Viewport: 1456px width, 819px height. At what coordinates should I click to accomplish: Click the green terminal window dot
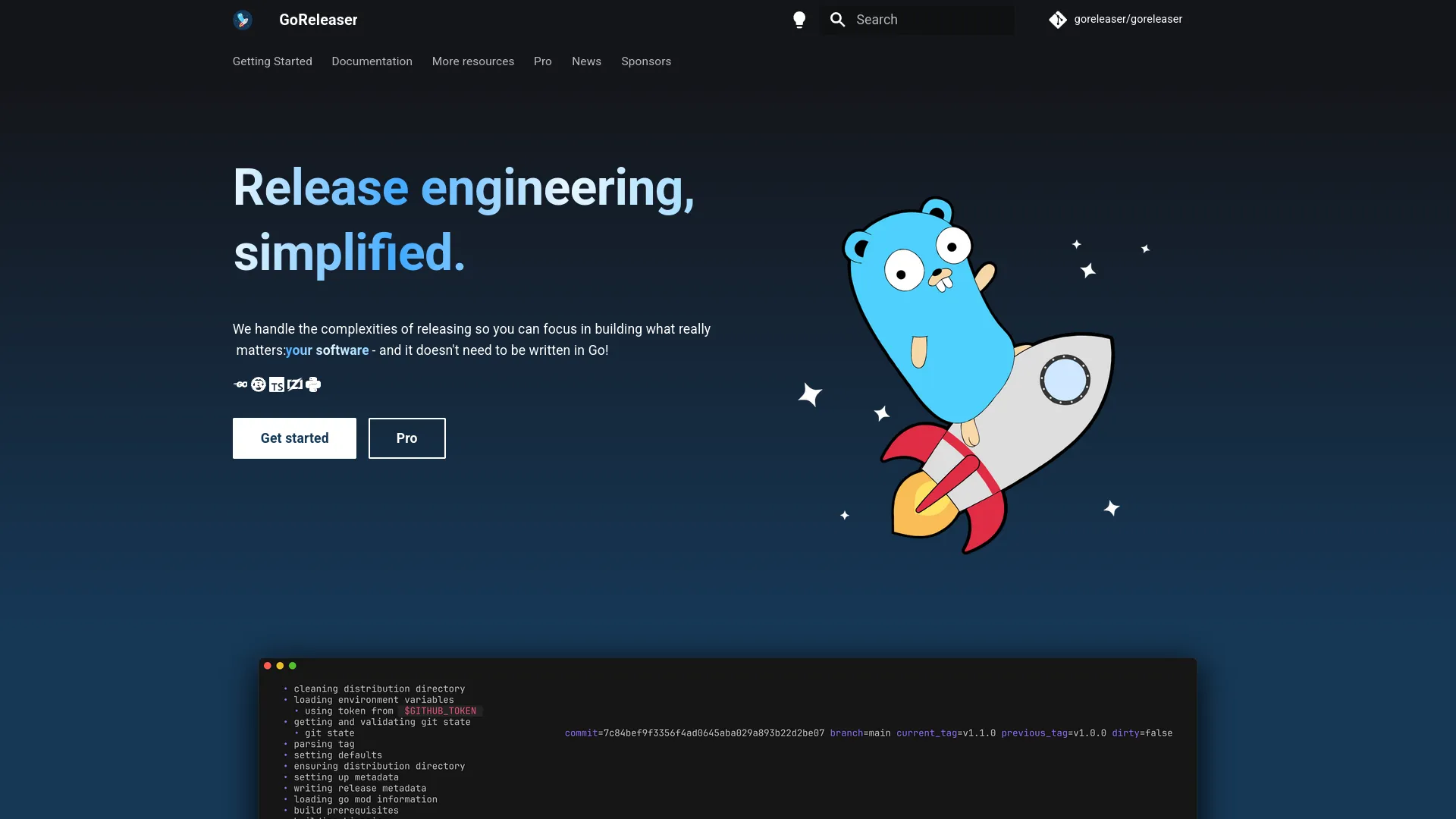point(293,666)
